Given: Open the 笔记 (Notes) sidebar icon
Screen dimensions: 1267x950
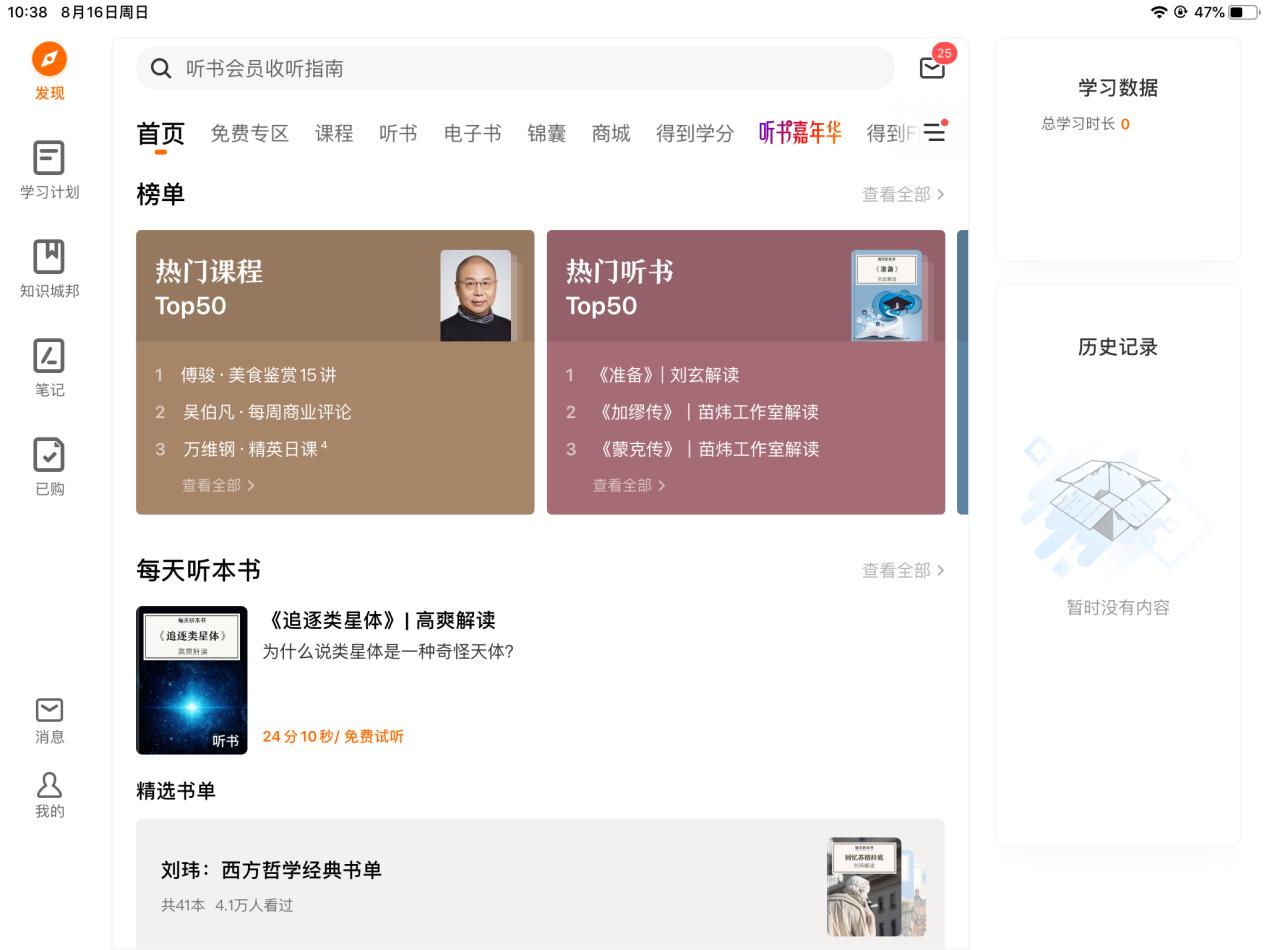Looking at the screenshot, I should (x=49, y=356).
